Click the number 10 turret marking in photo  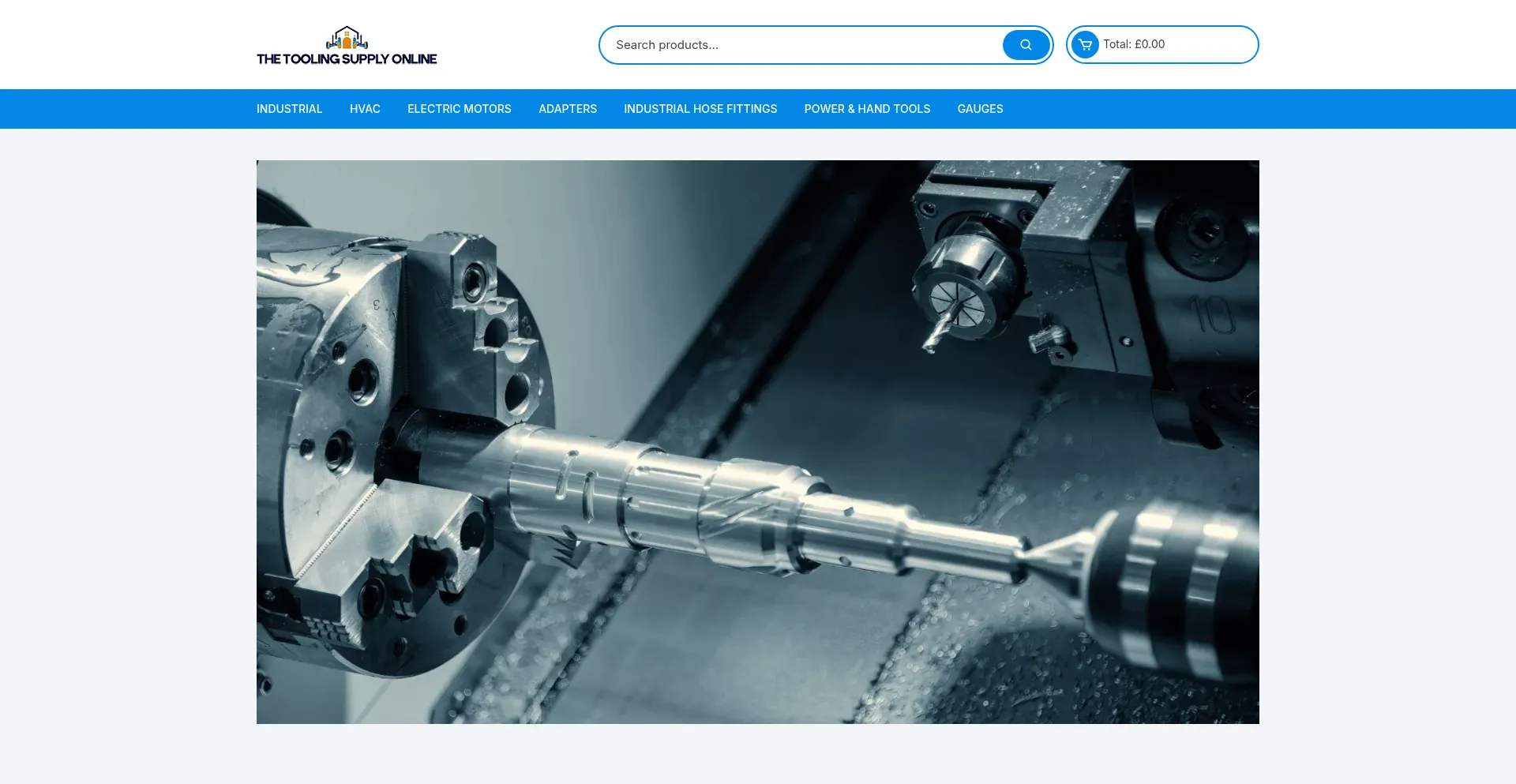click(x=1210, y=314)
